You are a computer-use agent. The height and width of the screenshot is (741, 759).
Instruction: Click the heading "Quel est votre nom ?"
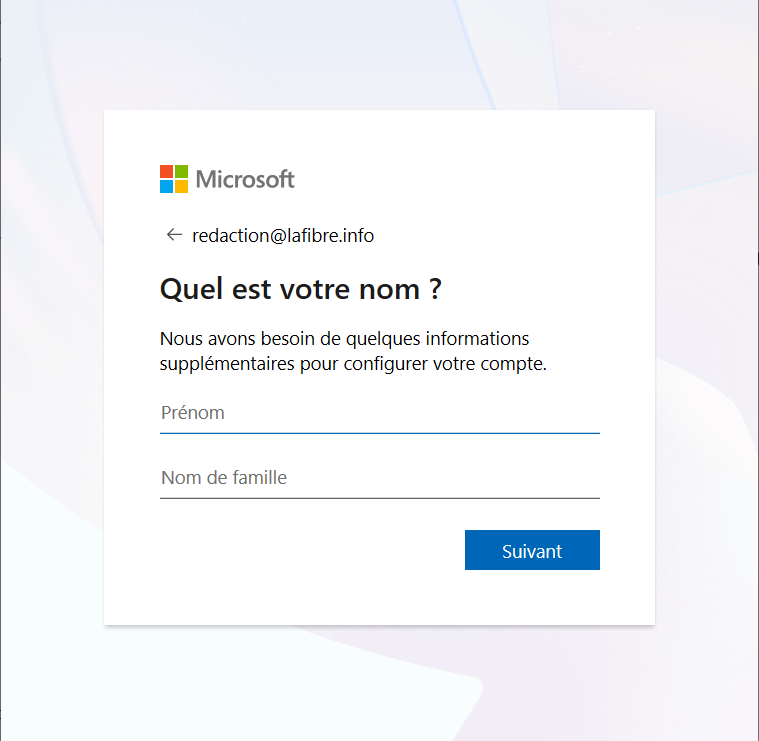(x=300, y=290)
